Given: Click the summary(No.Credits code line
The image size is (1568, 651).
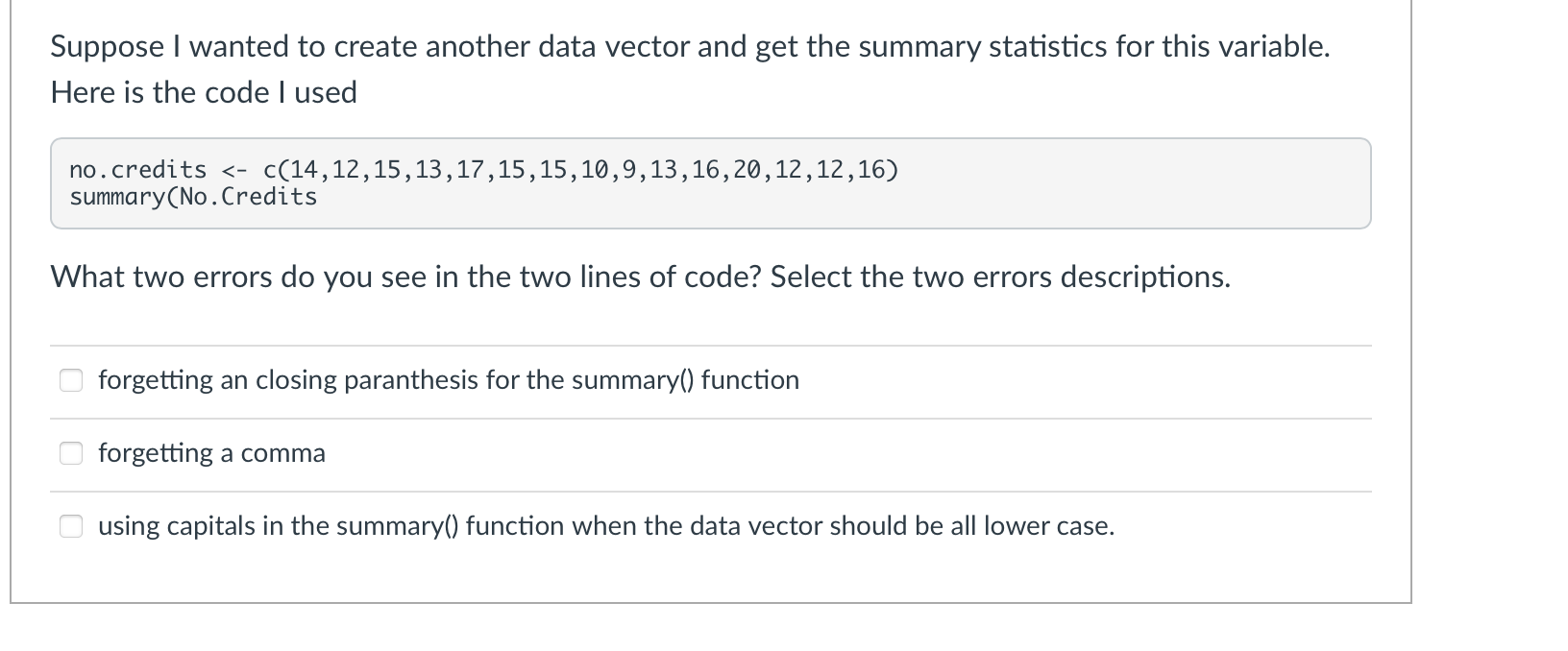Looking at the screenshot, I should pyautogui.click(x=193, y=197).
